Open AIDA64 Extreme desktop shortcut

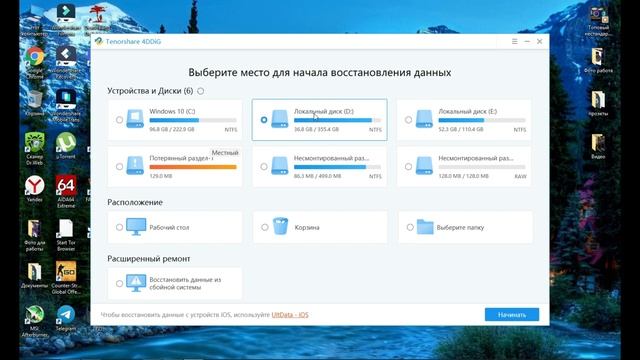pyautogui.click(x=66, y=186)
